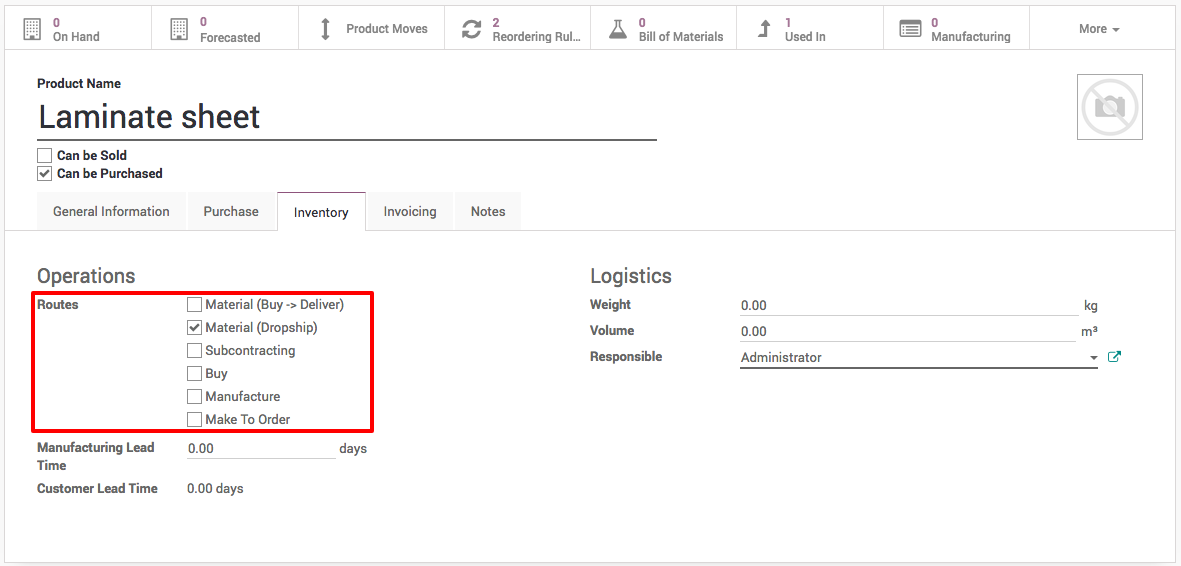Screen dimensions: 1181x566
Task: Uncheck the Material (Dropship) route
Action: pos(195,327)
